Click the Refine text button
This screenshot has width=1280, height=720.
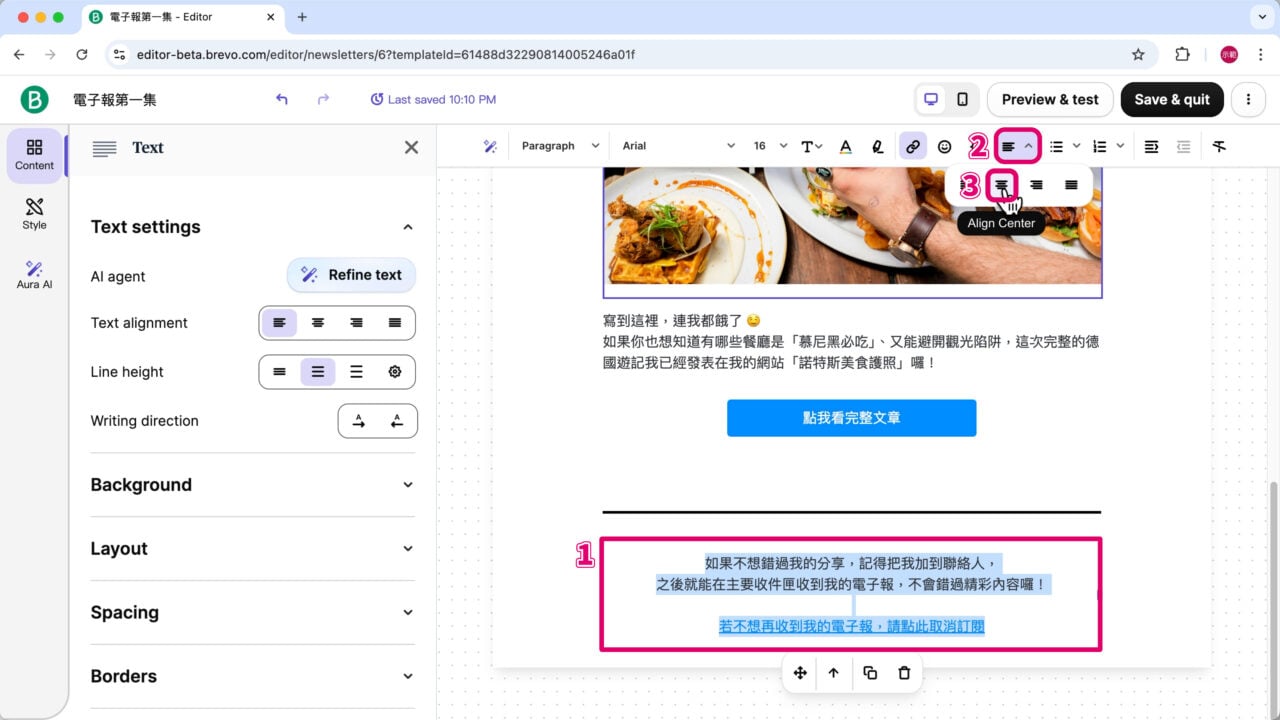(351, 275)
